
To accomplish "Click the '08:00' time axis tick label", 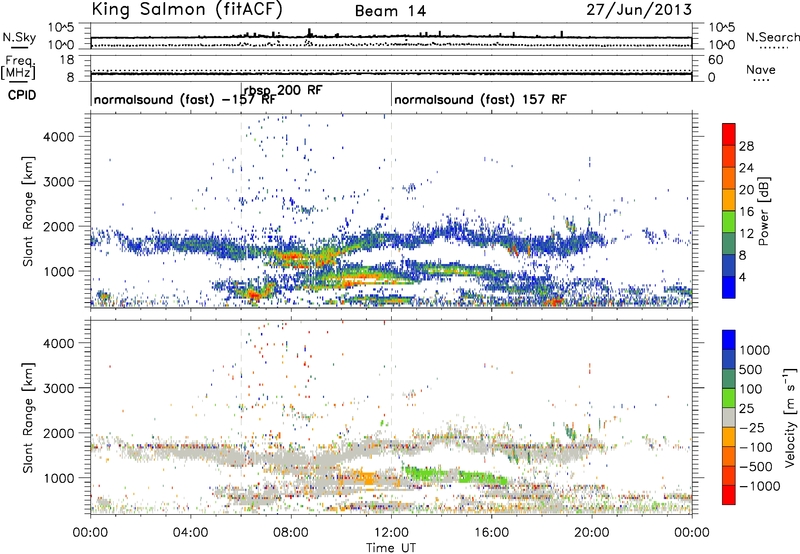I will tap(290, 533).
